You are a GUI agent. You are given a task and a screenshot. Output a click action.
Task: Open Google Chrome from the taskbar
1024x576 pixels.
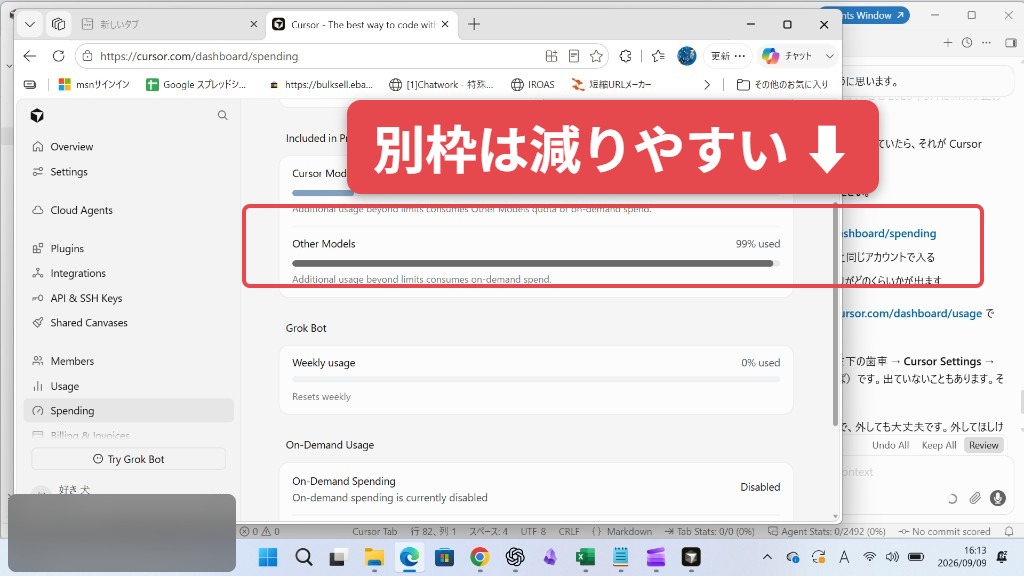pos(480,557)
